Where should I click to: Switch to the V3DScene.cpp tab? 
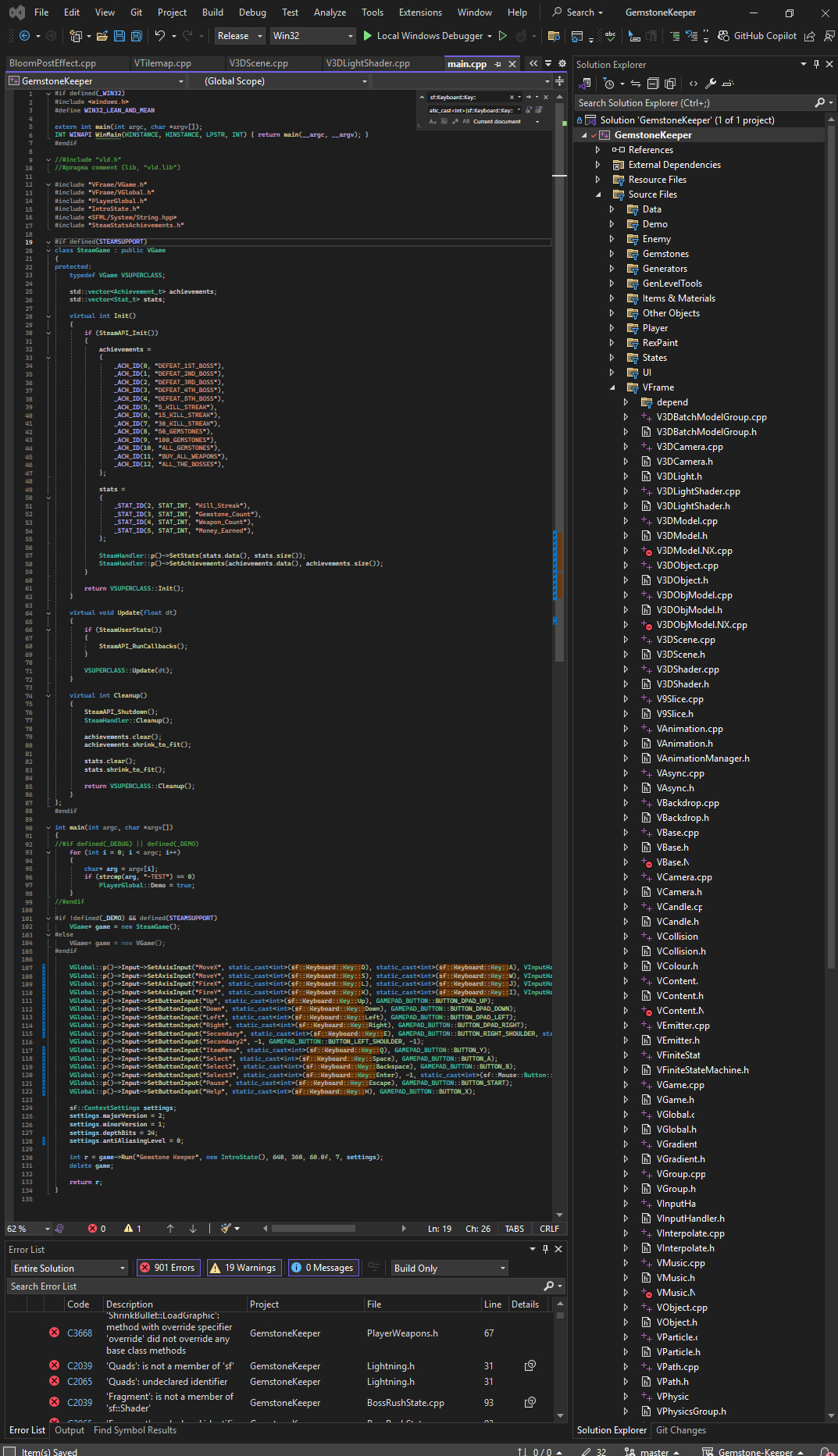(259, 63)
